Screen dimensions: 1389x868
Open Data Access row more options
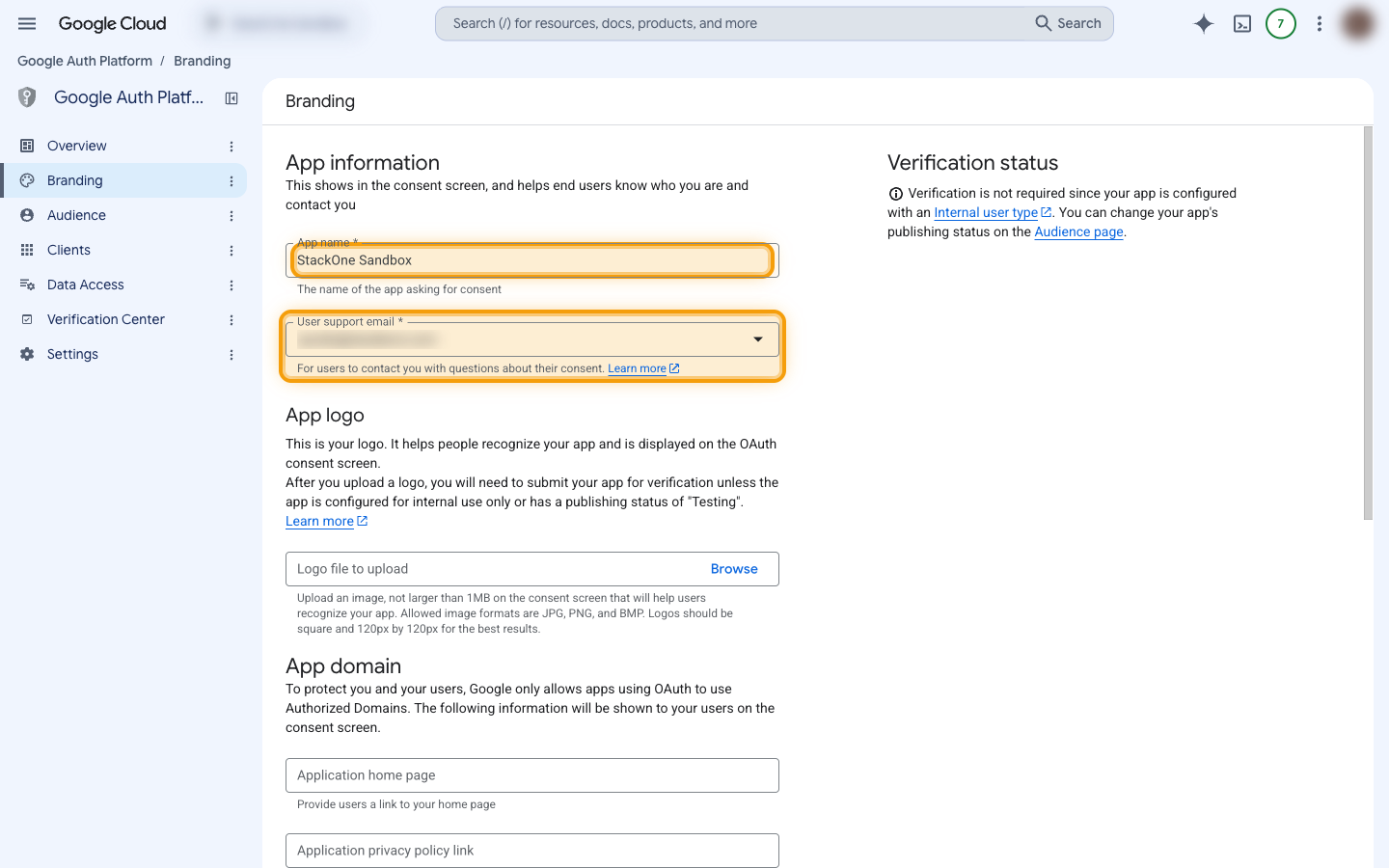click(x=231, y=285)
